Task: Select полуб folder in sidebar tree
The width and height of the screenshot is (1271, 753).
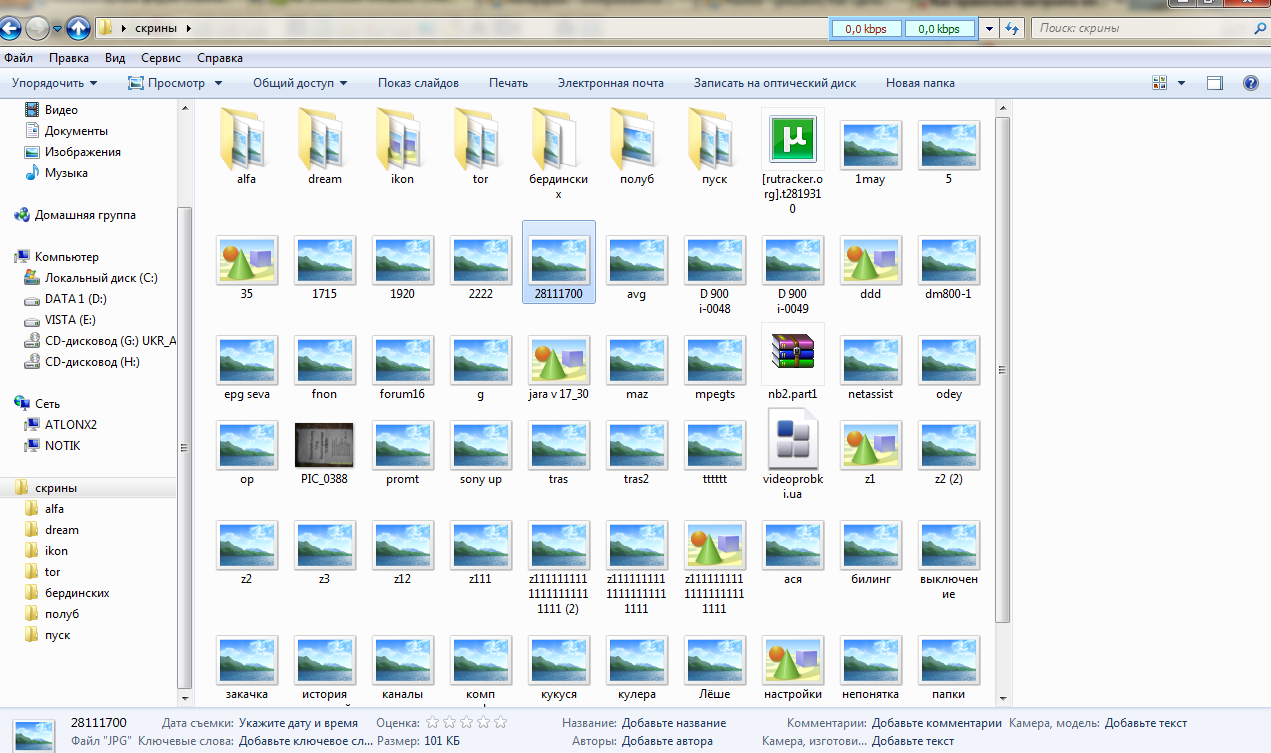Action: pyautogui.click(x=52, y=614)
